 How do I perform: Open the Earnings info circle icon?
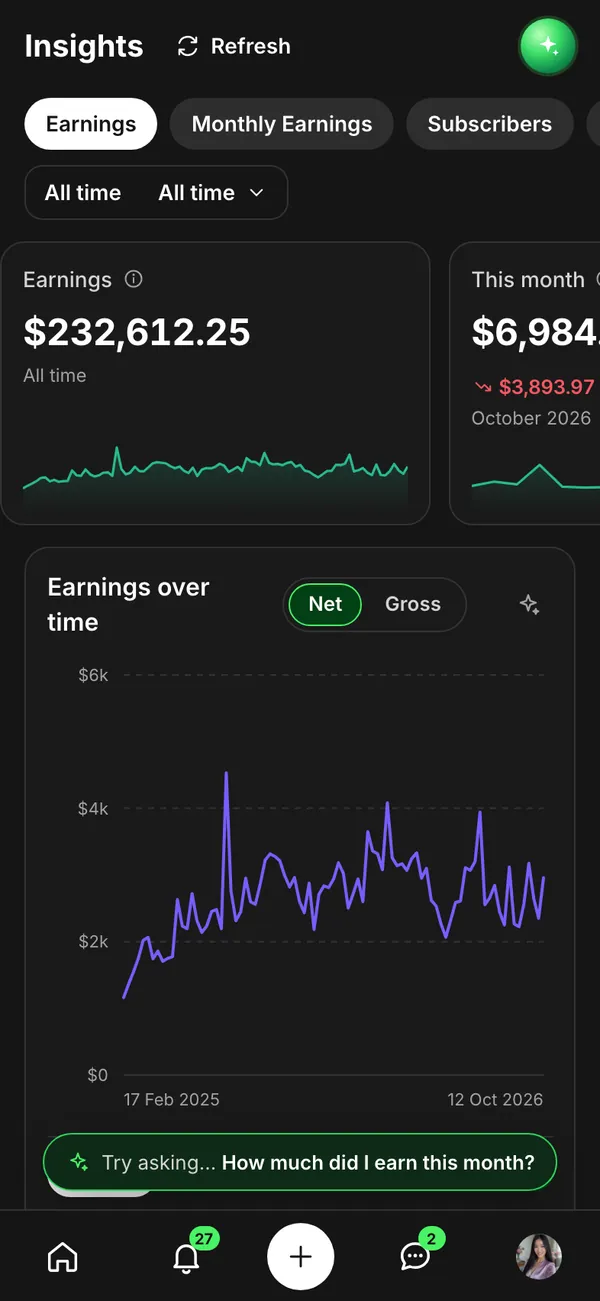click(x=133, y=279)
